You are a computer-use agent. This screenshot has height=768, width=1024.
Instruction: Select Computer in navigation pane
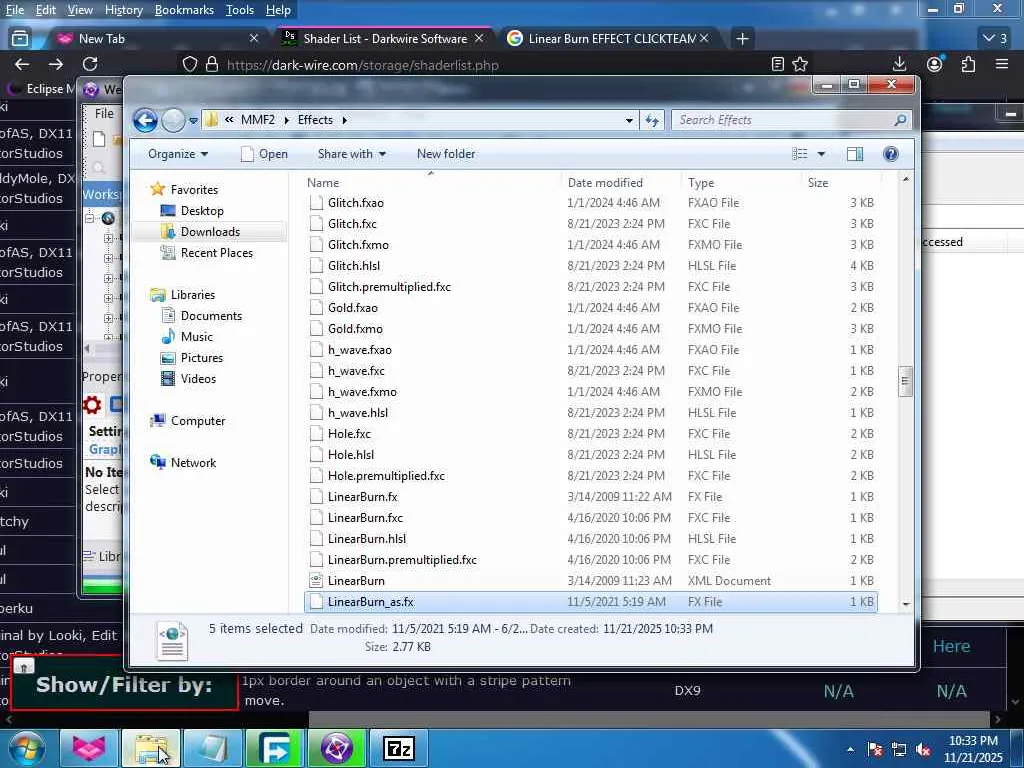pos(198,421)
